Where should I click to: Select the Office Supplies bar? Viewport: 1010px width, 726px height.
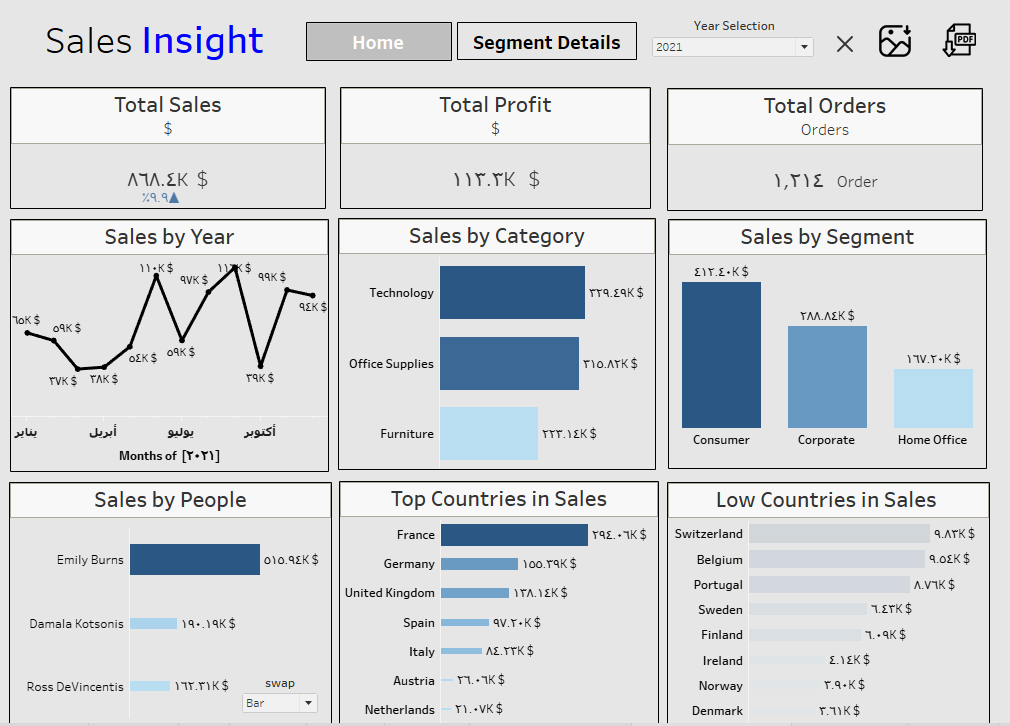[509, 363]
